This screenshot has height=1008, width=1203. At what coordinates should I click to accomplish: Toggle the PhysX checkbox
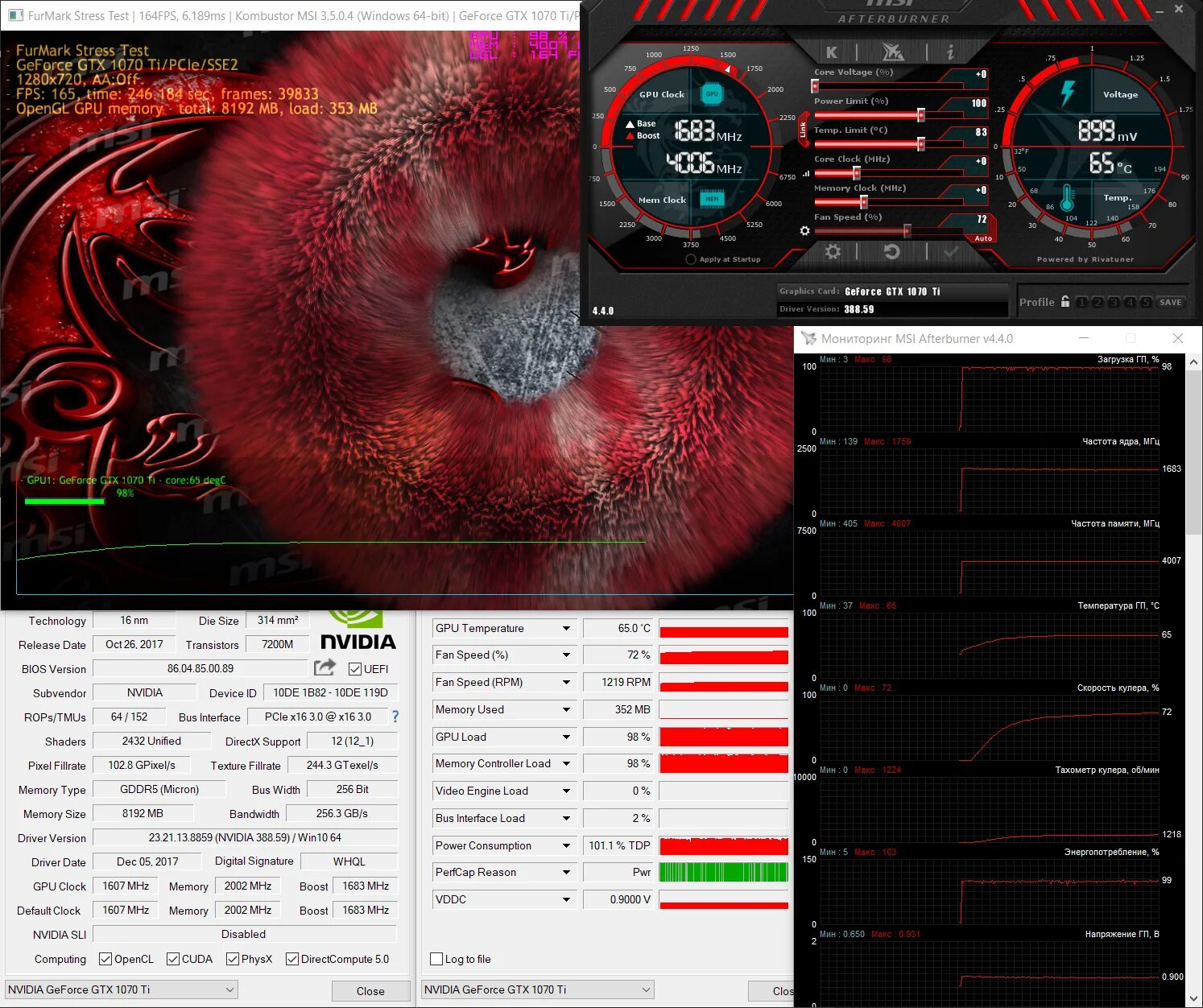click(x=232, y=959)
